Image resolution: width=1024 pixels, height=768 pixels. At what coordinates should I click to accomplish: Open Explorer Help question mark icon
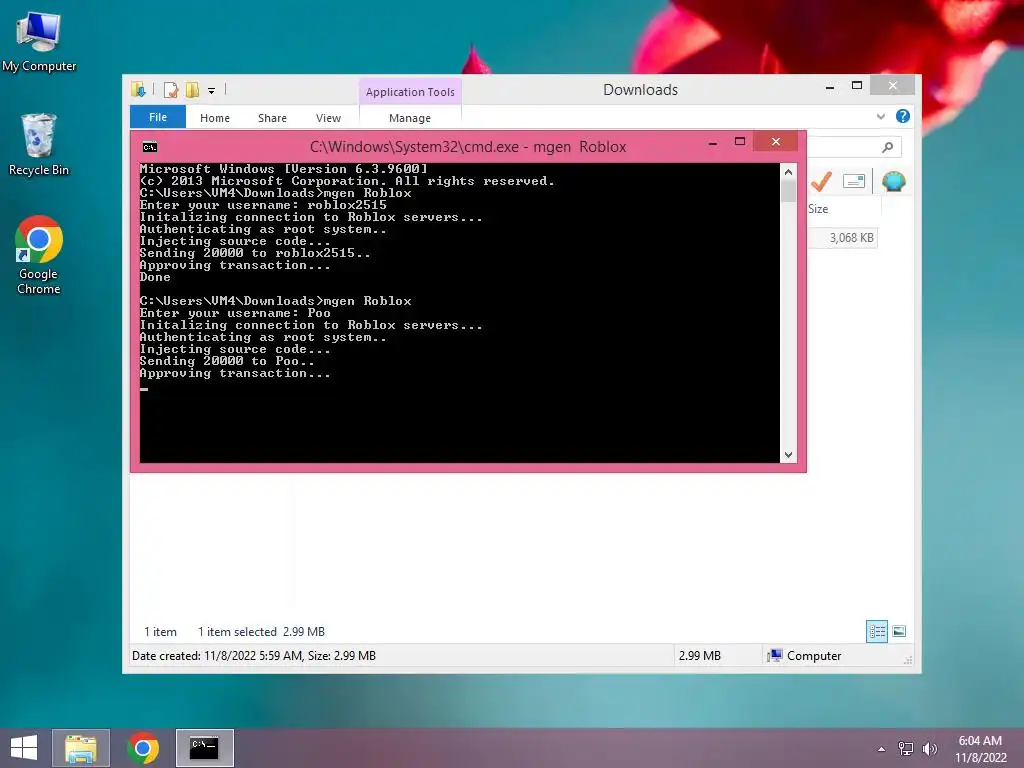[903, 116]
